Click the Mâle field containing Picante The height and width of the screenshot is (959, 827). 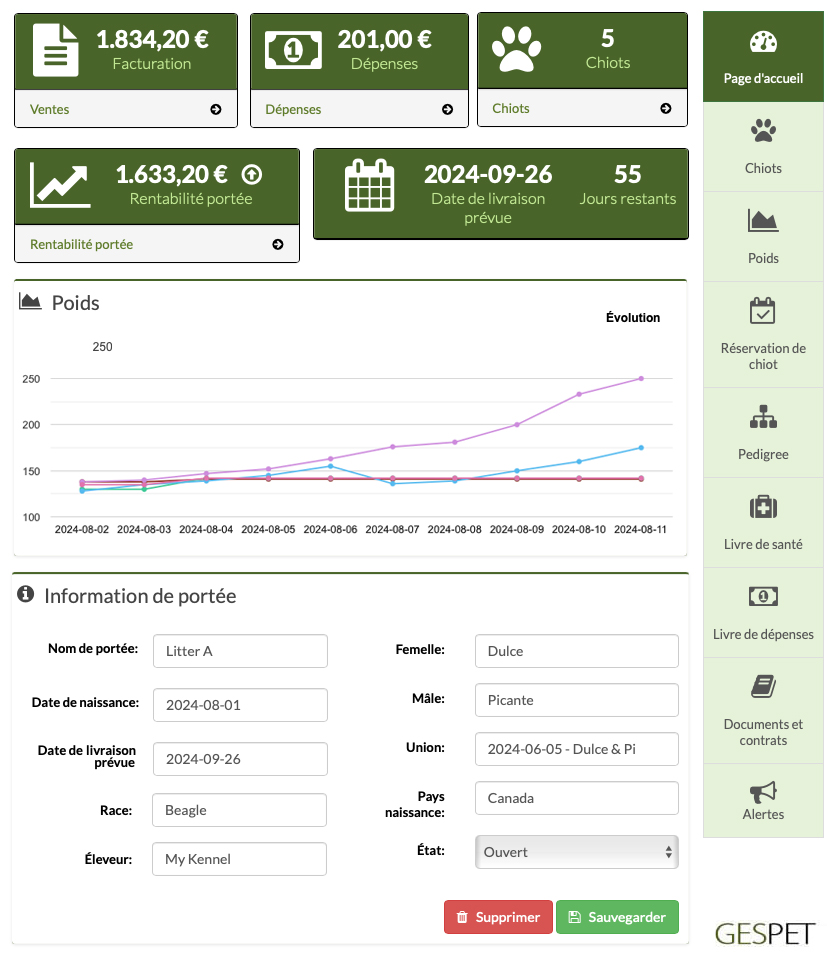(x=576, y=700)
